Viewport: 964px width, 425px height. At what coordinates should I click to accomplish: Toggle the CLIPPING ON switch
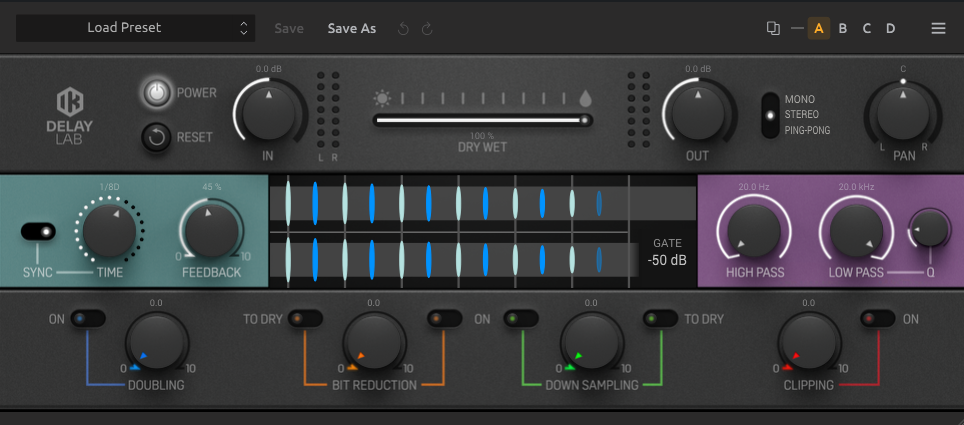point(877,319)
